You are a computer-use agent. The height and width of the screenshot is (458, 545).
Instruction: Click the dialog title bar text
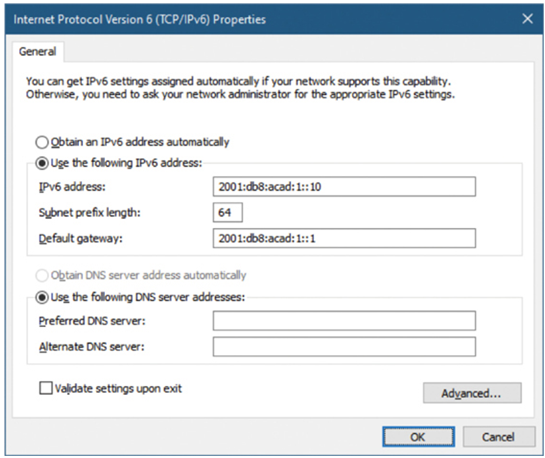140,19
